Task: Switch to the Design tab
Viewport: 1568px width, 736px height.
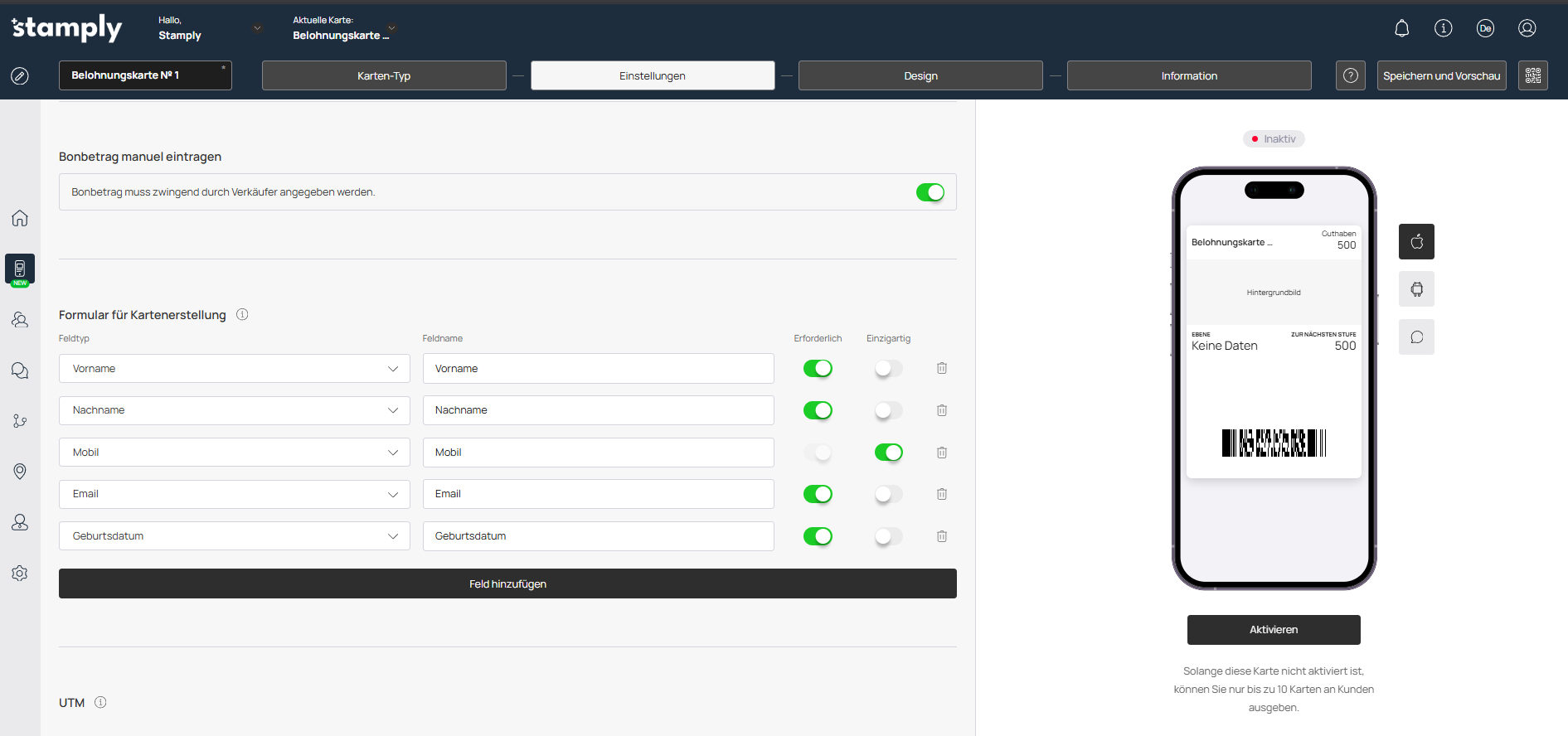Action: pyautogui.click(x=920, y=75)
